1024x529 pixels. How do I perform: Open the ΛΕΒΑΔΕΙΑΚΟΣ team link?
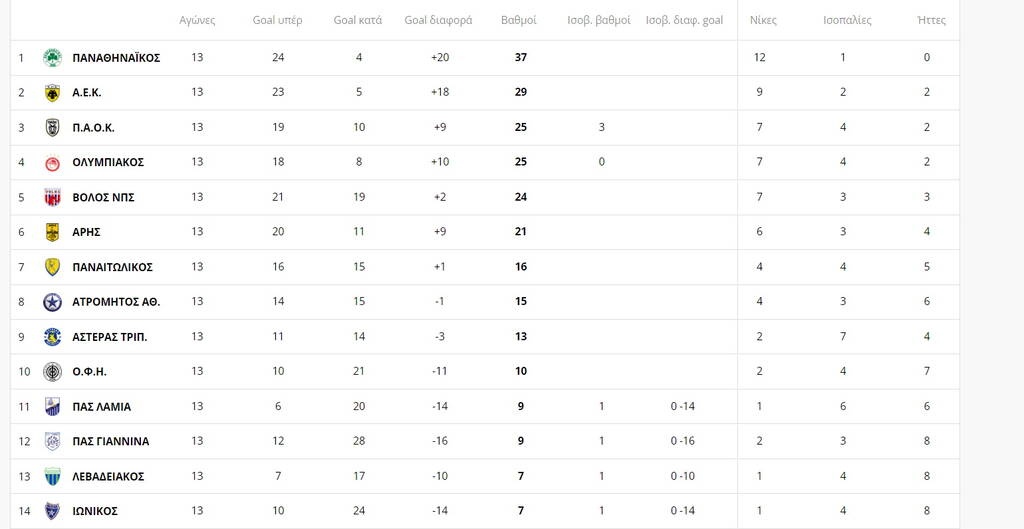tap(108, 476)
